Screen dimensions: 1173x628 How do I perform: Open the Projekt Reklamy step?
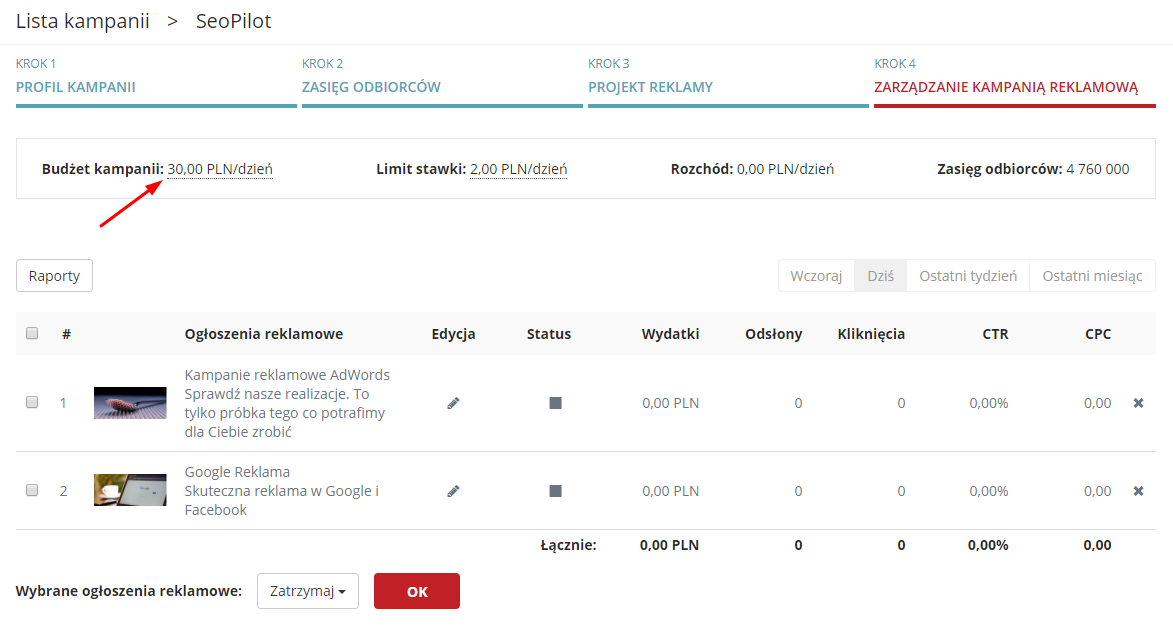pyautogui.click(x=650, y=87)
